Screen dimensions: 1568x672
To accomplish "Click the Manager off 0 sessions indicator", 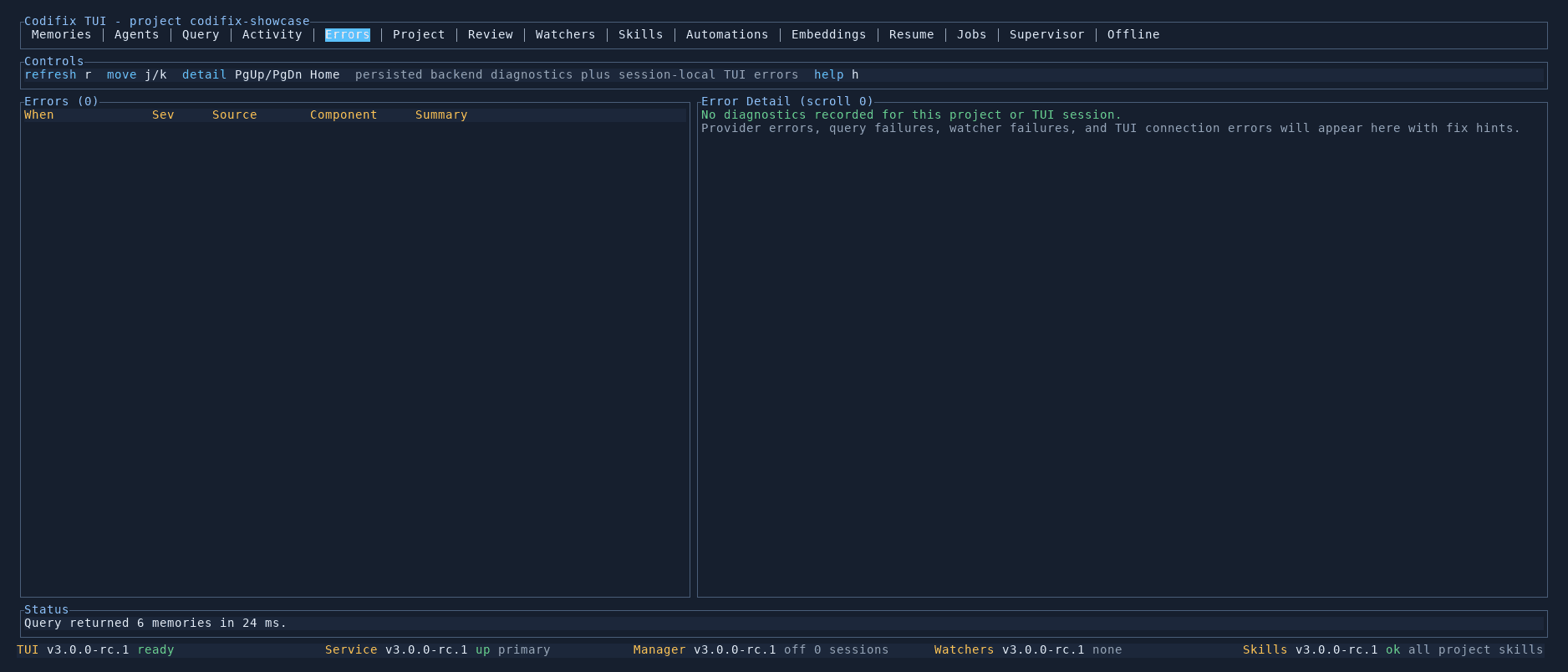I will 761,649.
